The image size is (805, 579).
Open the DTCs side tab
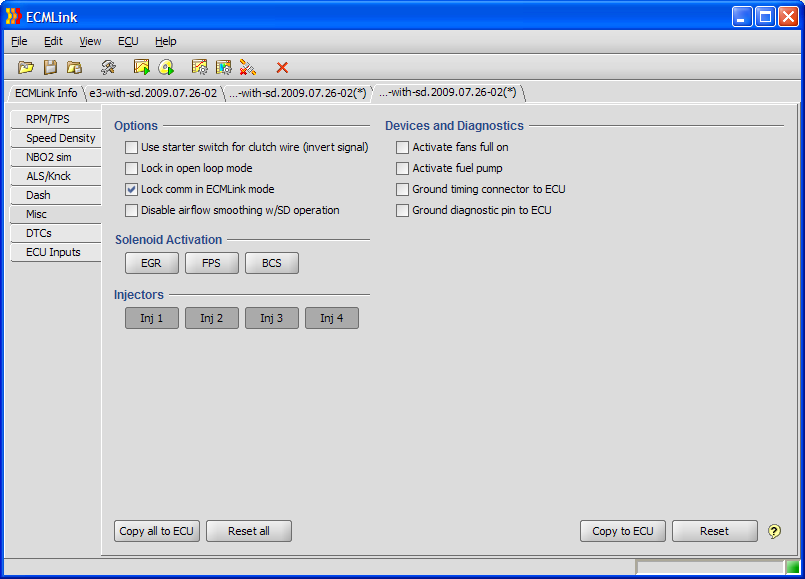click(40, 233)
